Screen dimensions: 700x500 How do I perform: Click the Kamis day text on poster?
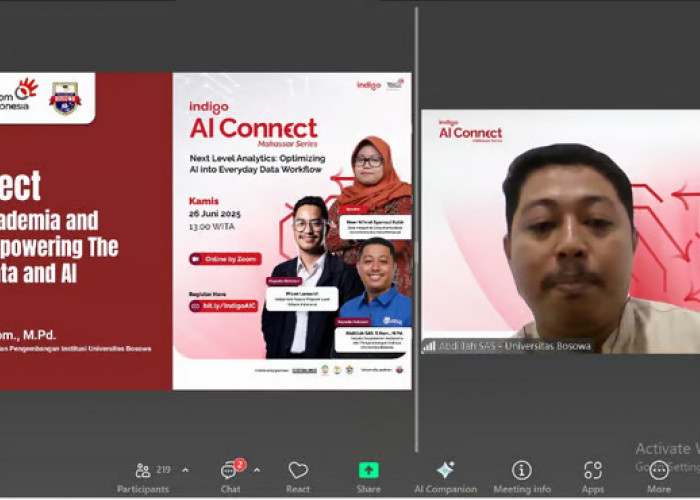[204, 201]
